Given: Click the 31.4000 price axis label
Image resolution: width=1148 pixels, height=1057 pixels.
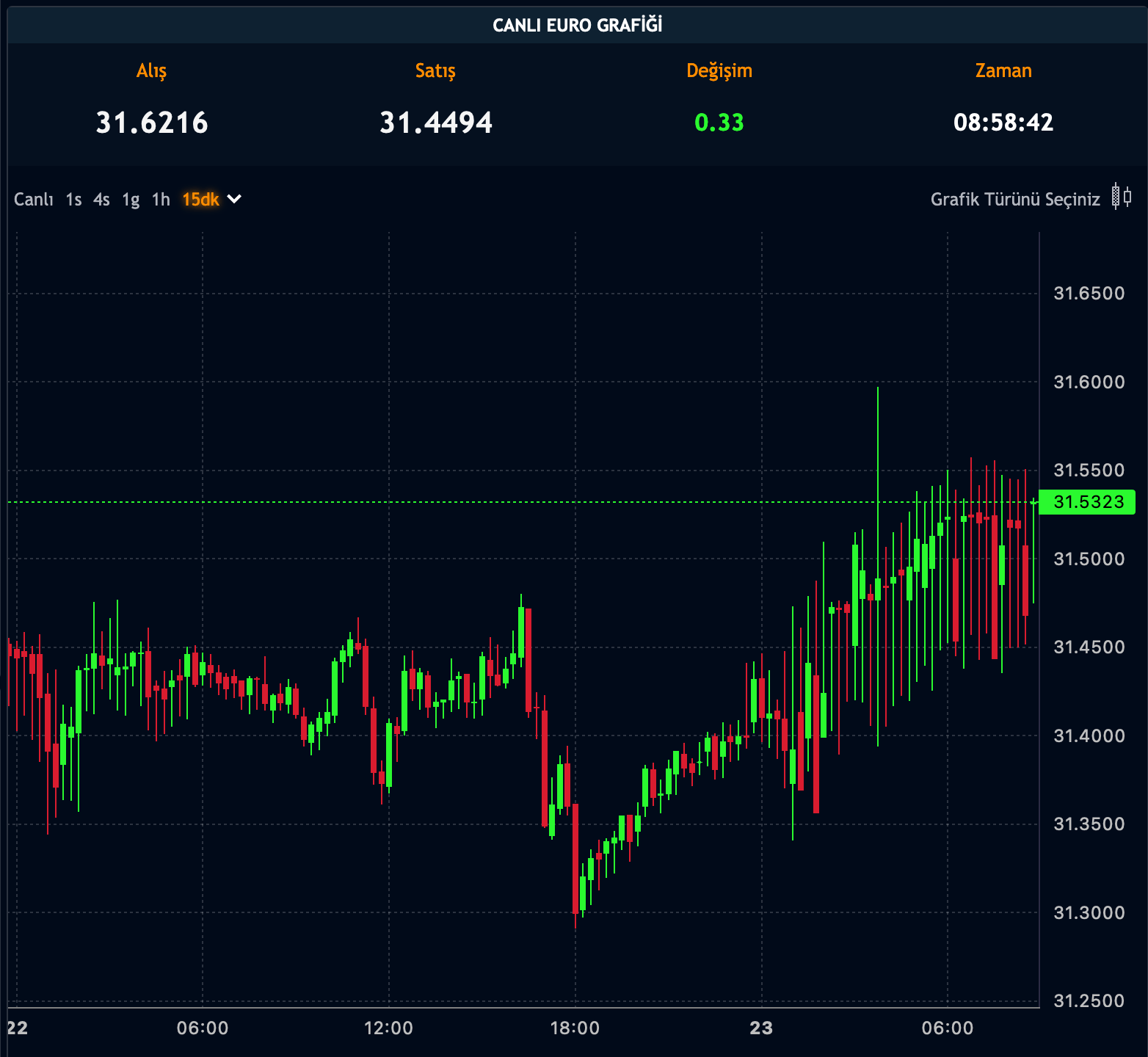Looking at the screenshot, I should [x=1089, y=735].
